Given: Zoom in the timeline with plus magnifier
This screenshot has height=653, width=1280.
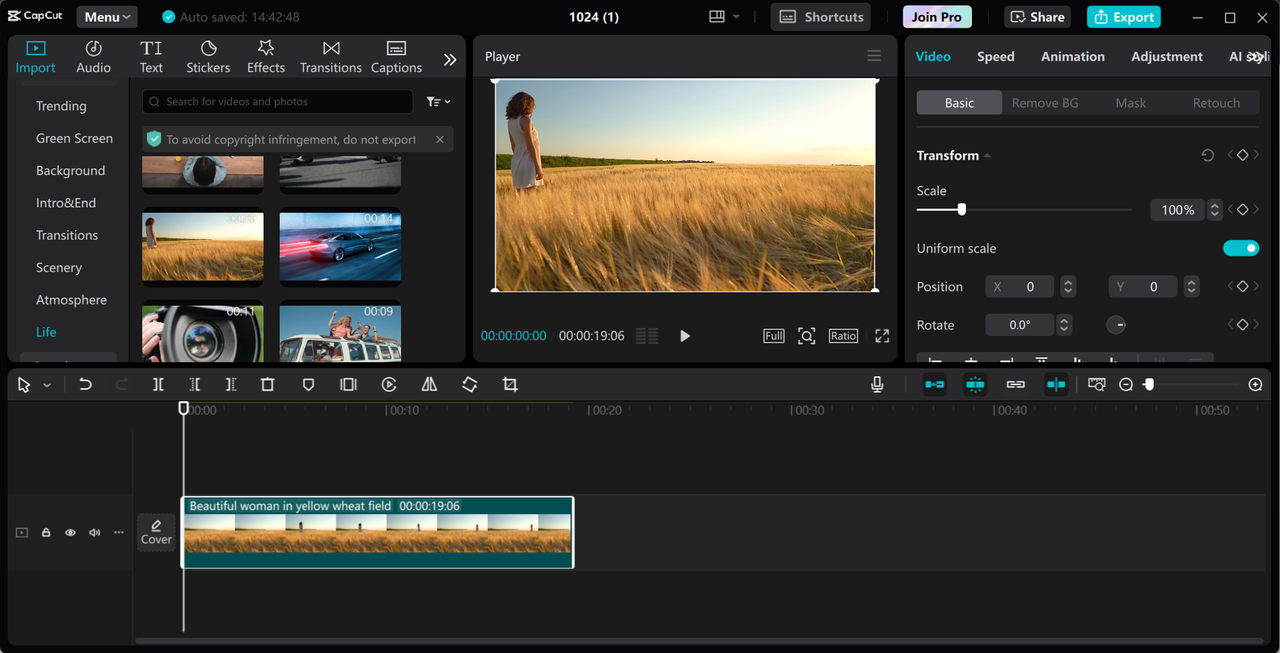Looking at the screenshot, I should tap(1256, 384).
